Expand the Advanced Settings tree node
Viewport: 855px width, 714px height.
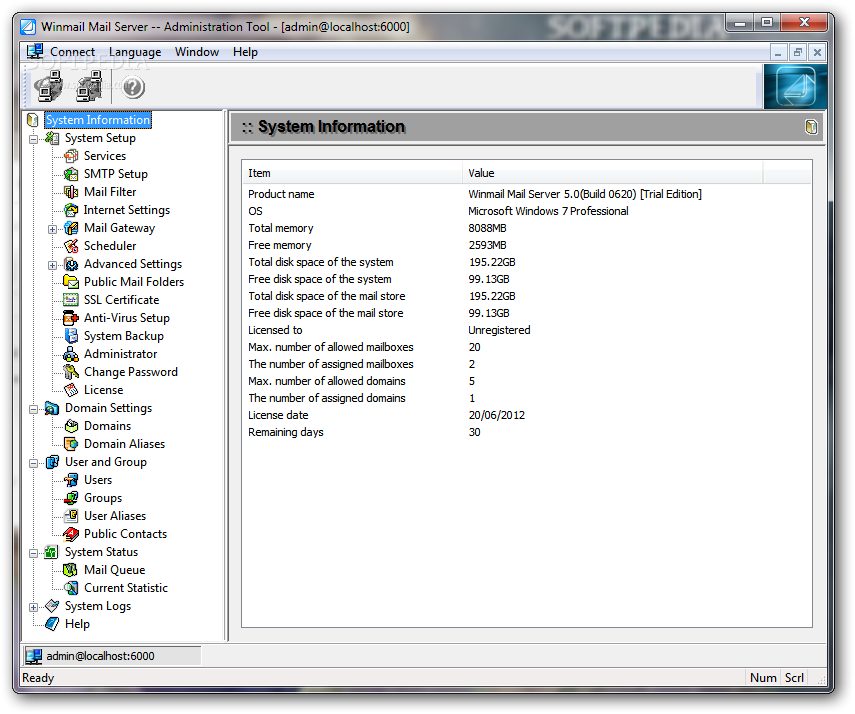[52, 265]
